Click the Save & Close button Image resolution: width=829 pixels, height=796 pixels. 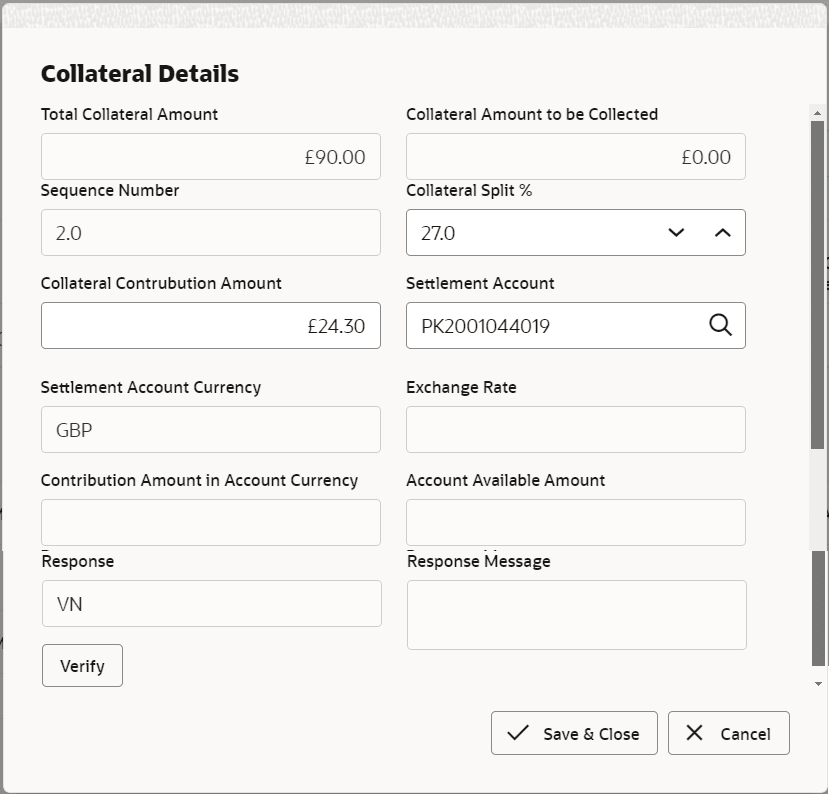[x=574, y=733]
